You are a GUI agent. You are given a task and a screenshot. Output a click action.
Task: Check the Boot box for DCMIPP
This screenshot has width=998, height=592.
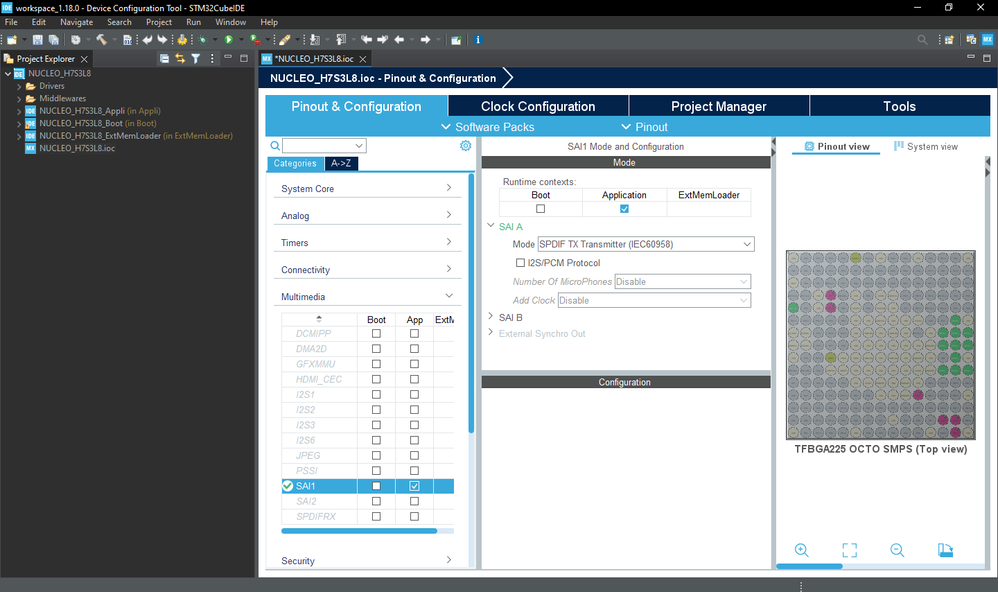[x=376, y=334]
